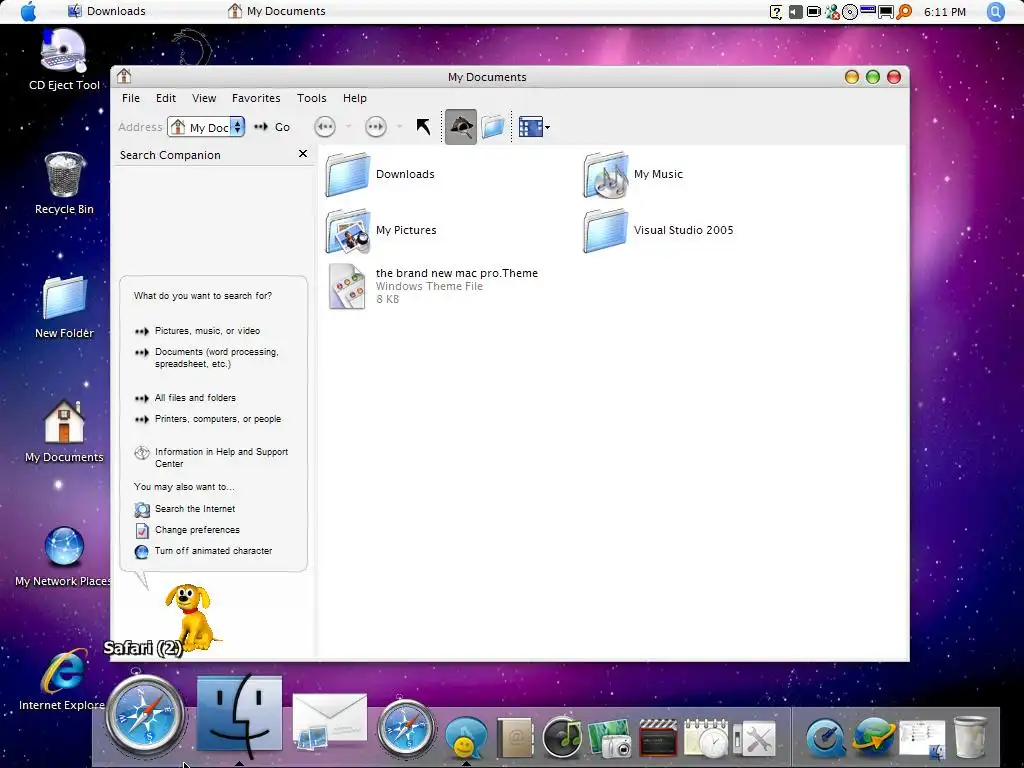This screenshot has height=768, width=1024.
Task: Click the 6:11 PM clock
Action: pyautogui.click(x=945, y=12)
